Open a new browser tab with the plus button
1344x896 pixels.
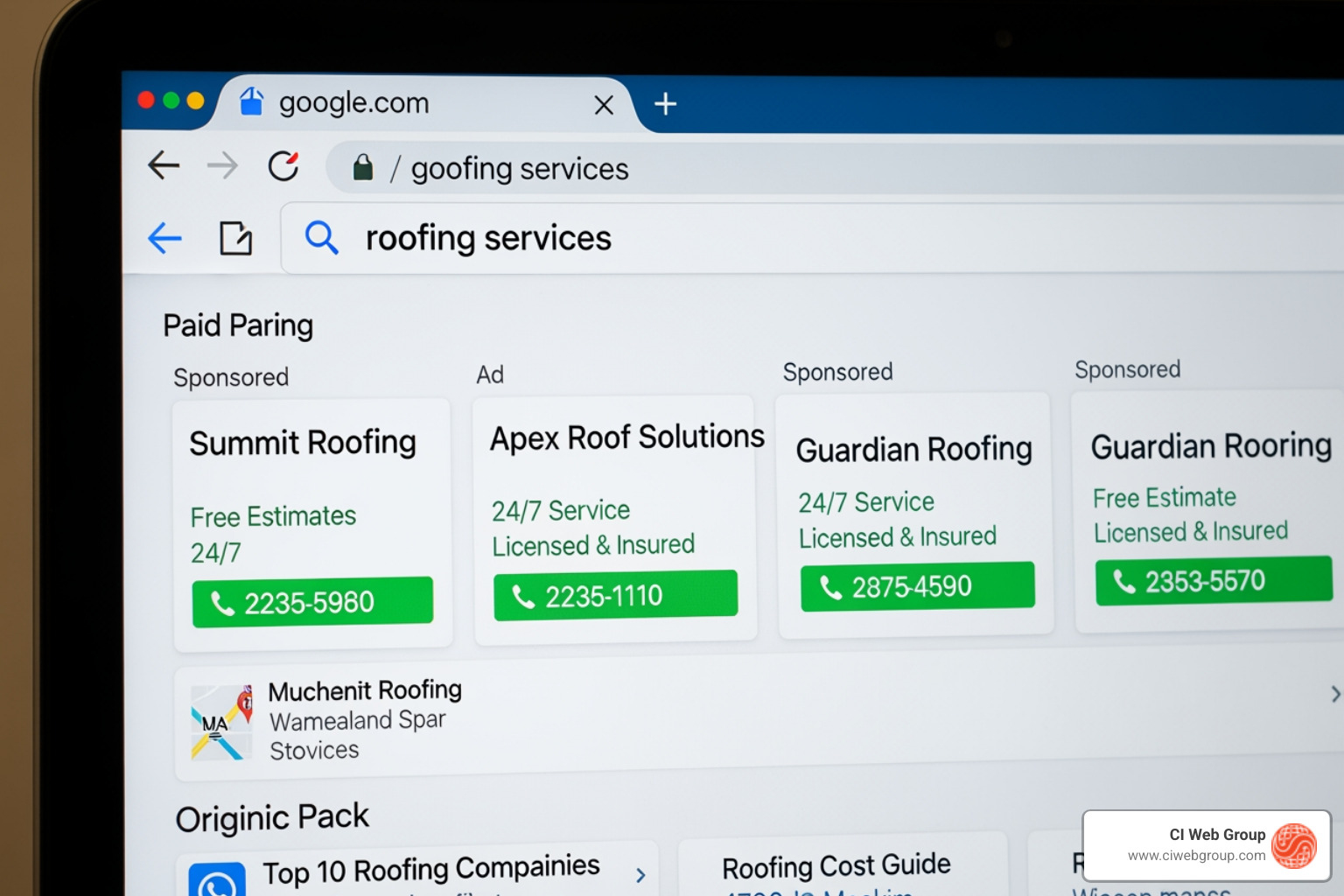(x=665, y=104)
